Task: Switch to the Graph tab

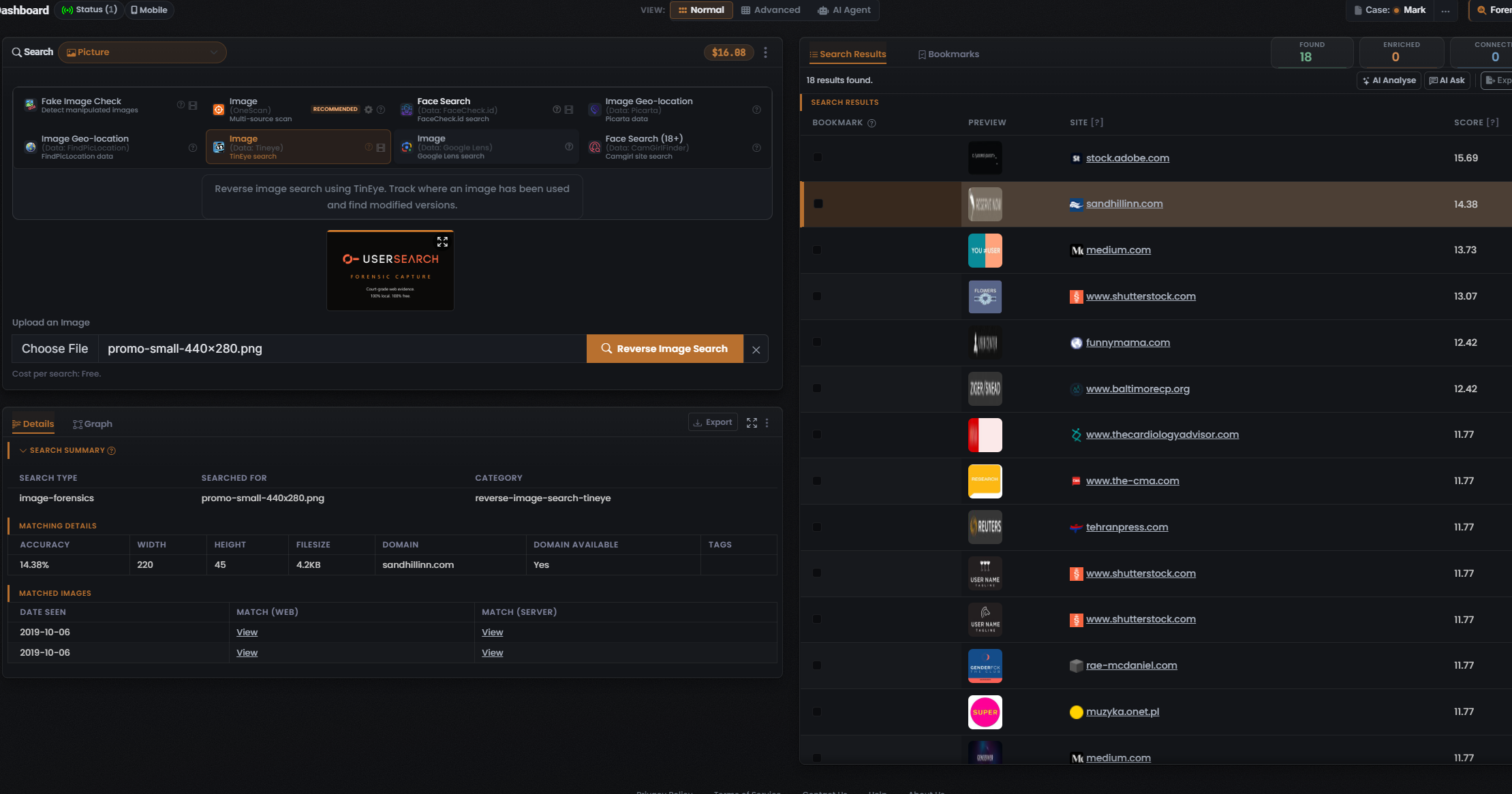Action: click(93, 424)
